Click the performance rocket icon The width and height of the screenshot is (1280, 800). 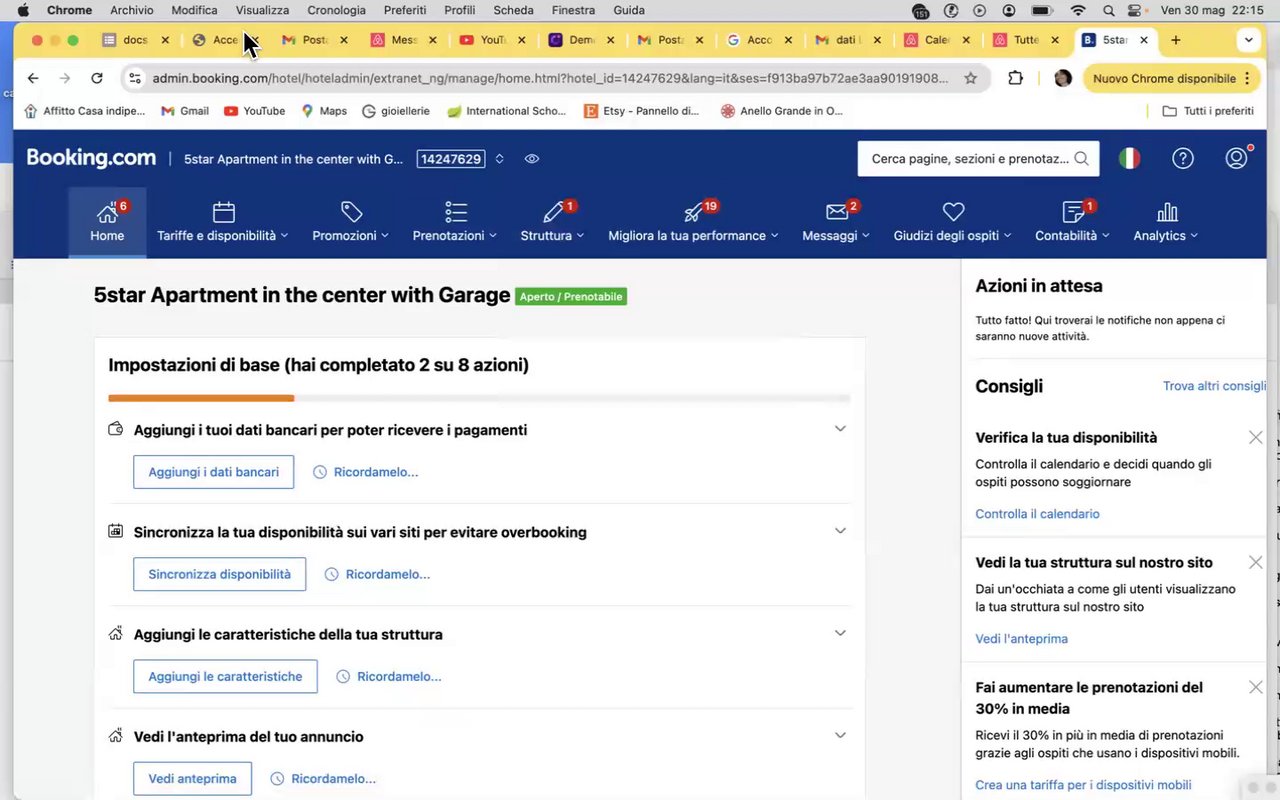point(694,212)
